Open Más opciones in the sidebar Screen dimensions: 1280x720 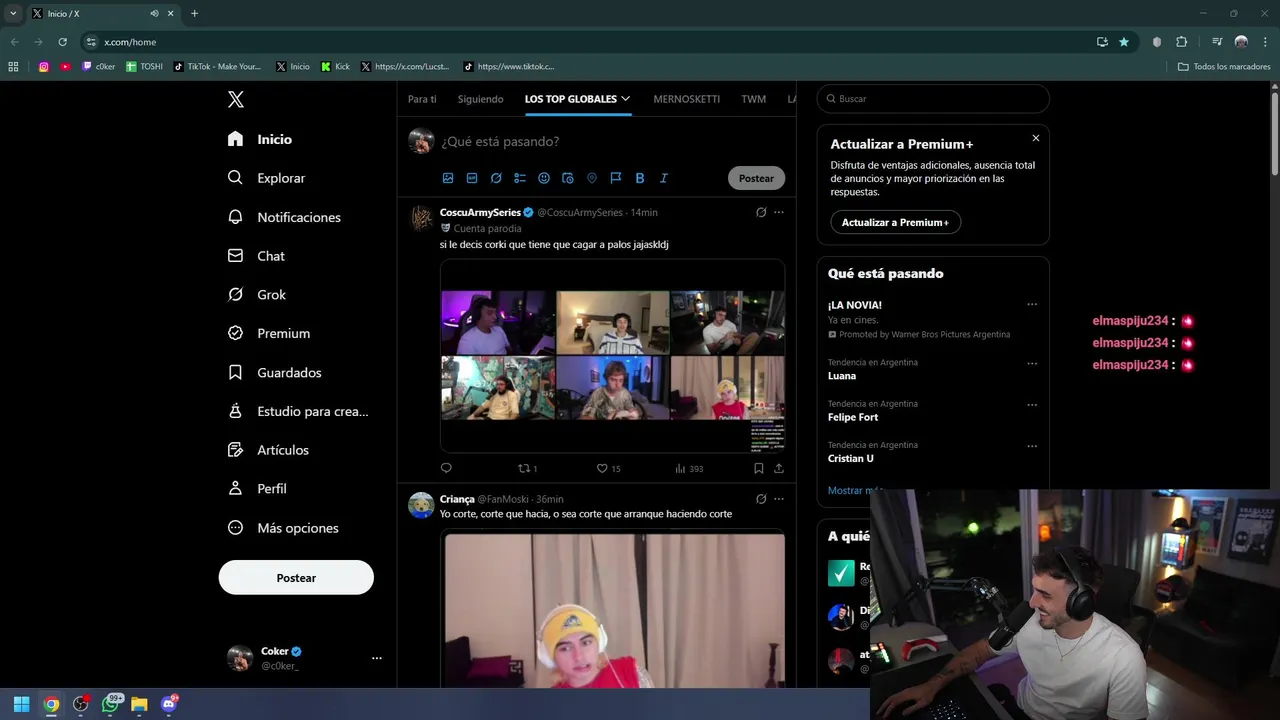point(283,528)
